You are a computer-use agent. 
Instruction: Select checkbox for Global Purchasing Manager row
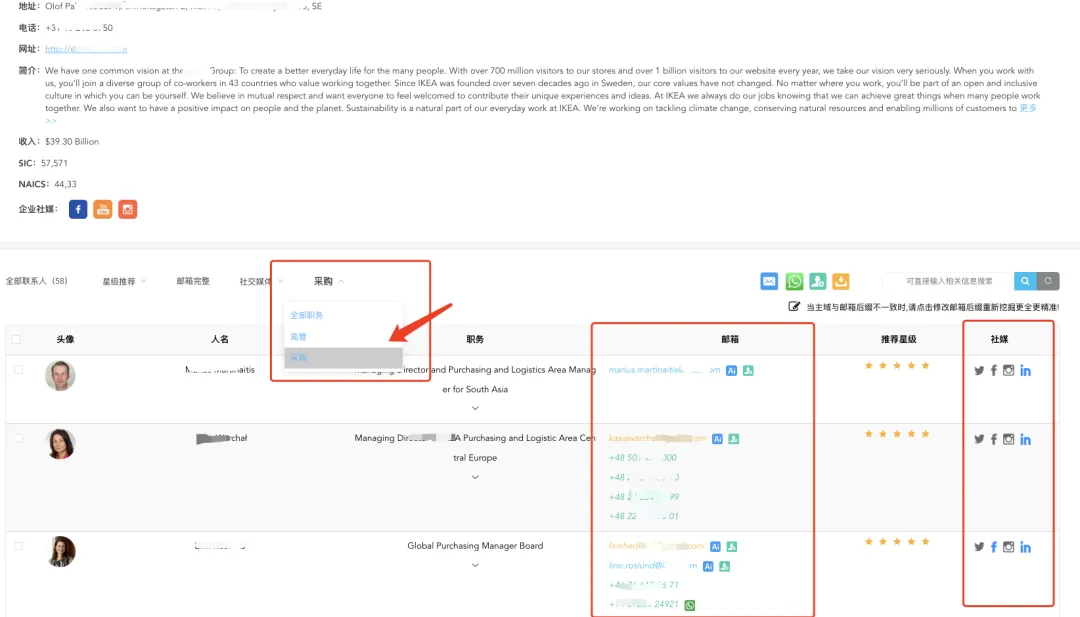[18, 546]
